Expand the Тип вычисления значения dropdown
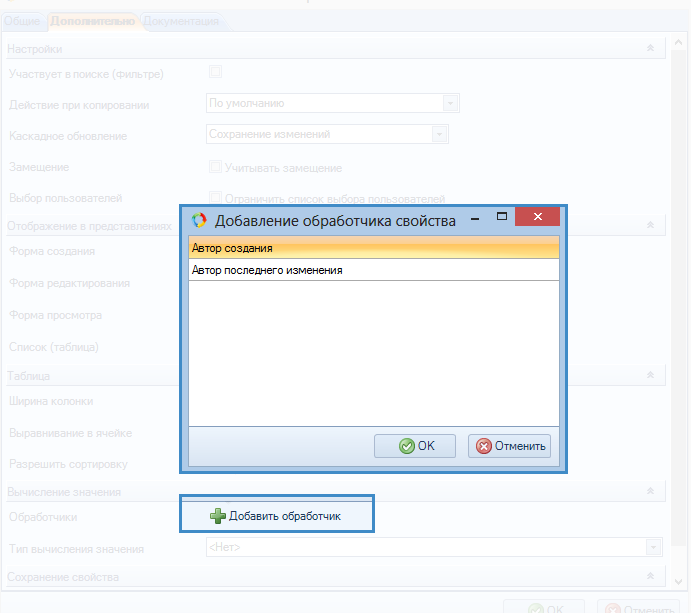The image size is (691, 613). [653, 547]
